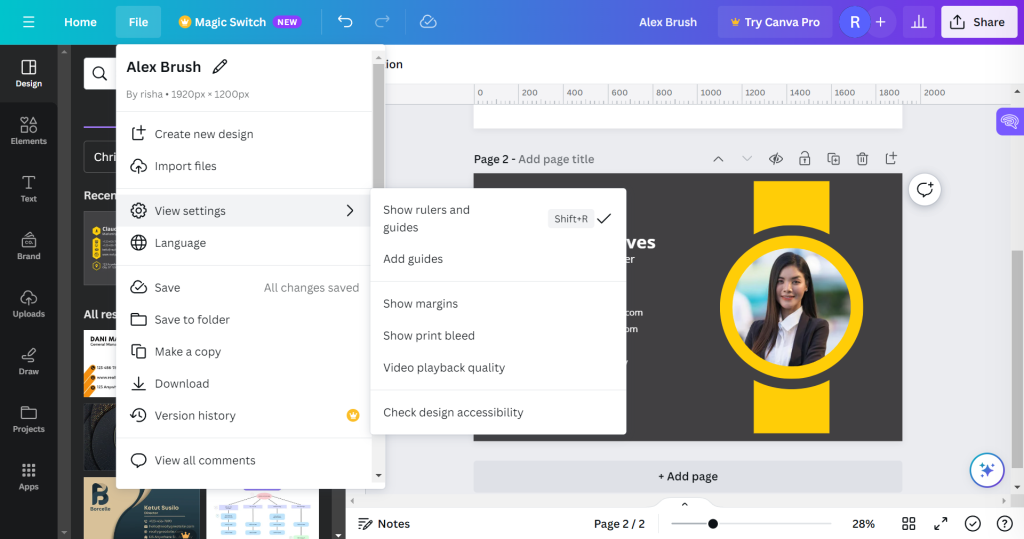The height and width of the screenshot is (539, 1024).
Task: Choose Save to folder
Action: (x=244, y=319)
